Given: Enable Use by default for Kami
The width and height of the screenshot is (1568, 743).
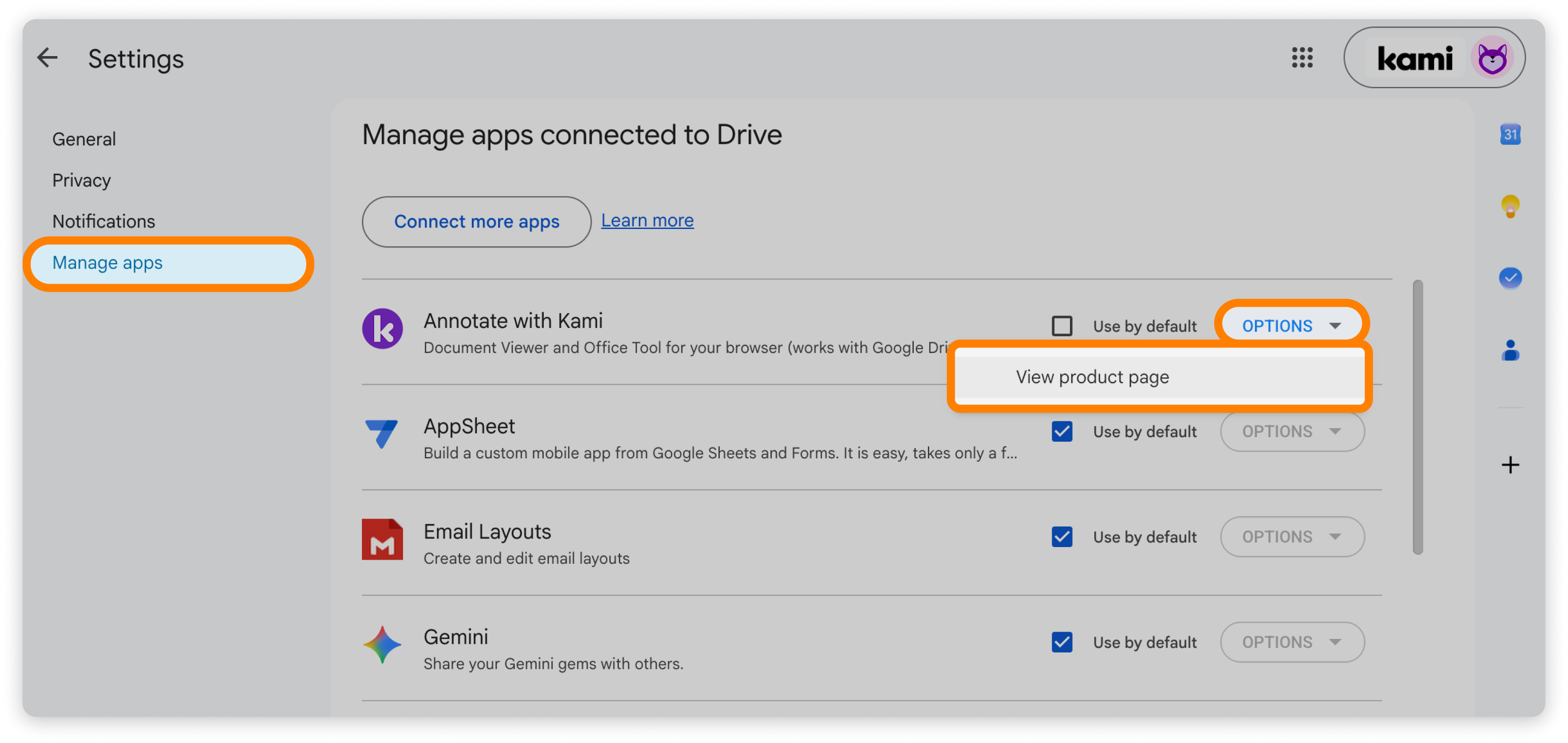Looking at the screenshot, I should pos(1062,326).
